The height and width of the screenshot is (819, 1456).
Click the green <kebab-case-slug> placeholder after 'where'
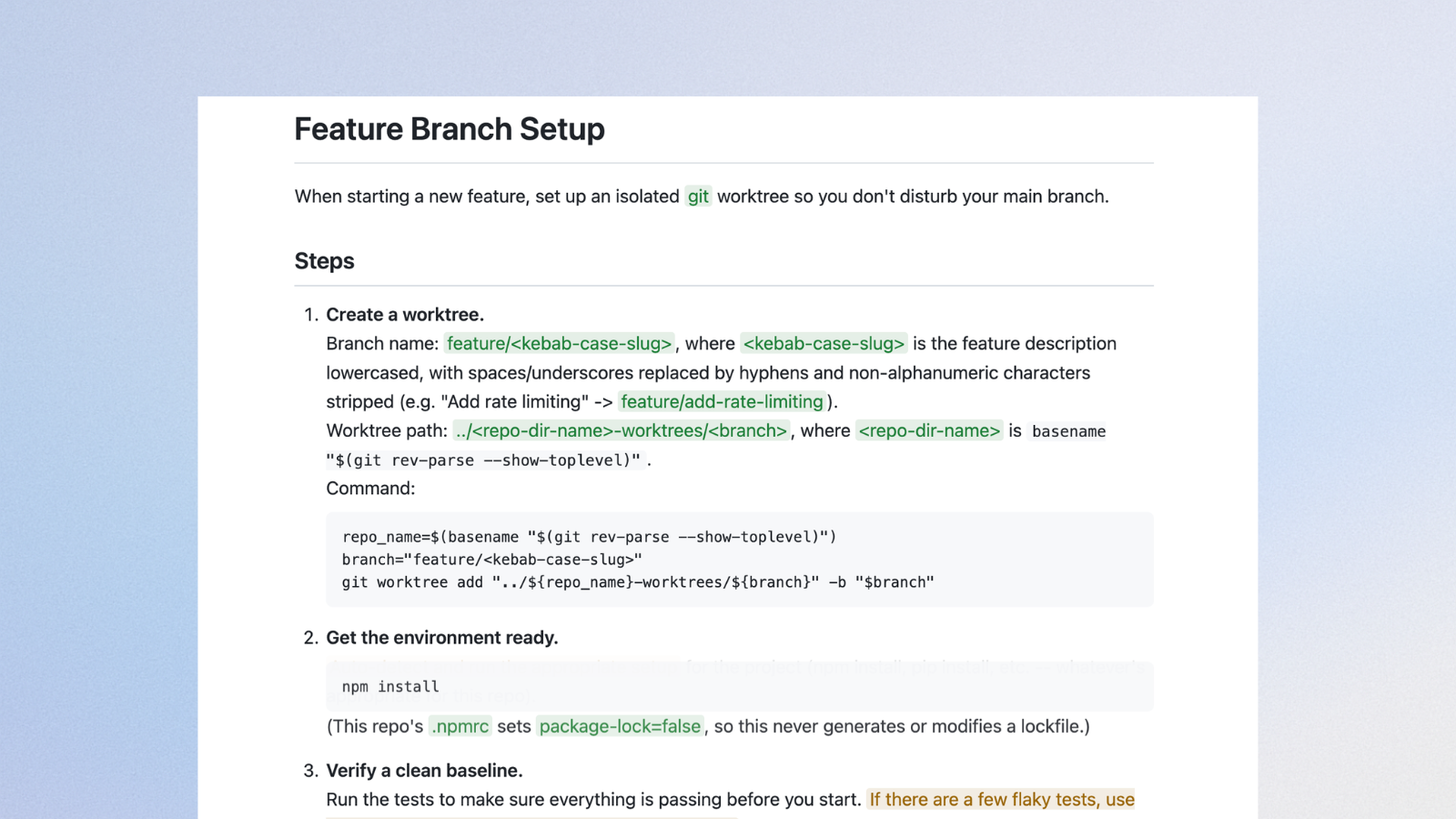(824, 344)
